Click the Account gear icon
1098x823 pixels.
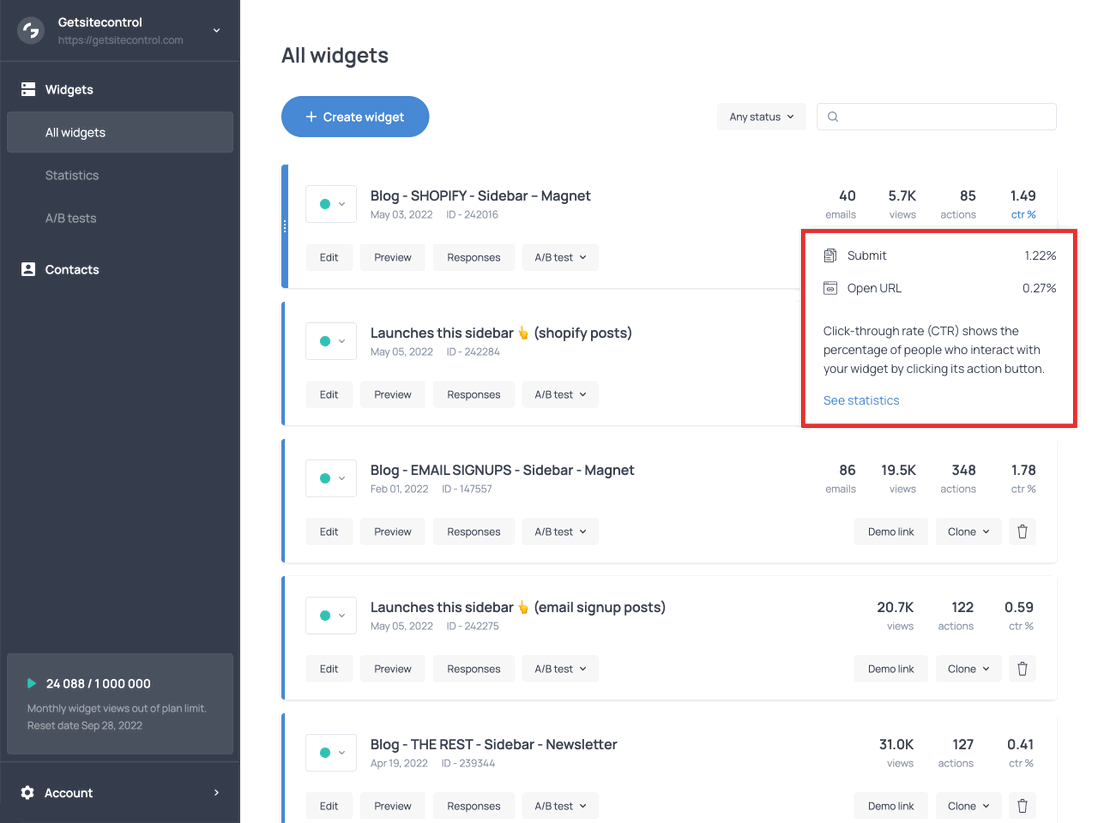[27, 792]
